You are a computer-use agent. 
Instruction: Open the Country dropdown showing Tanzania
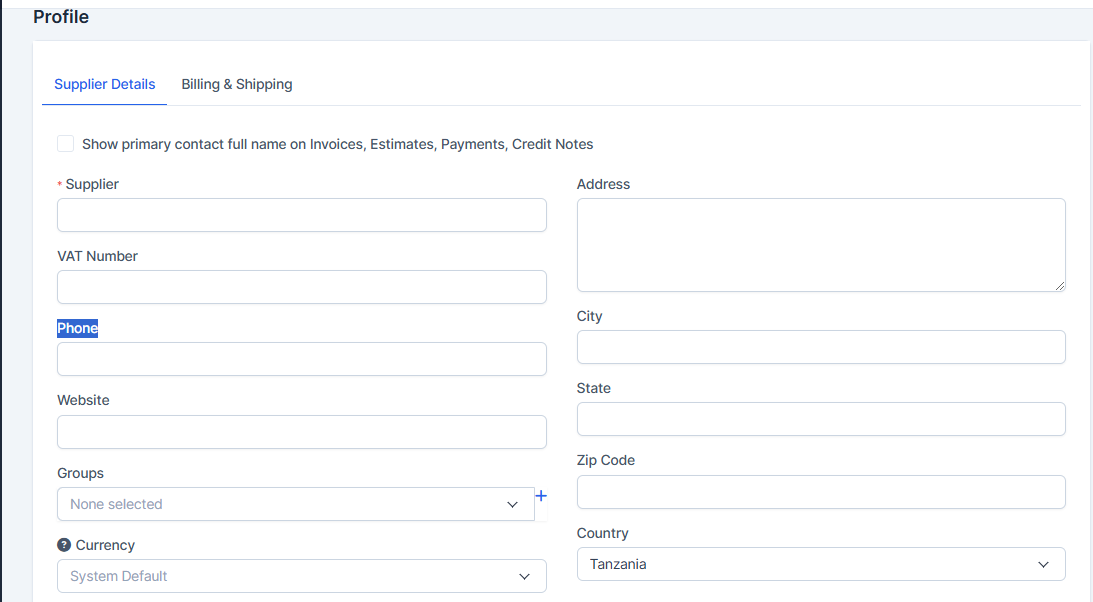820,564
